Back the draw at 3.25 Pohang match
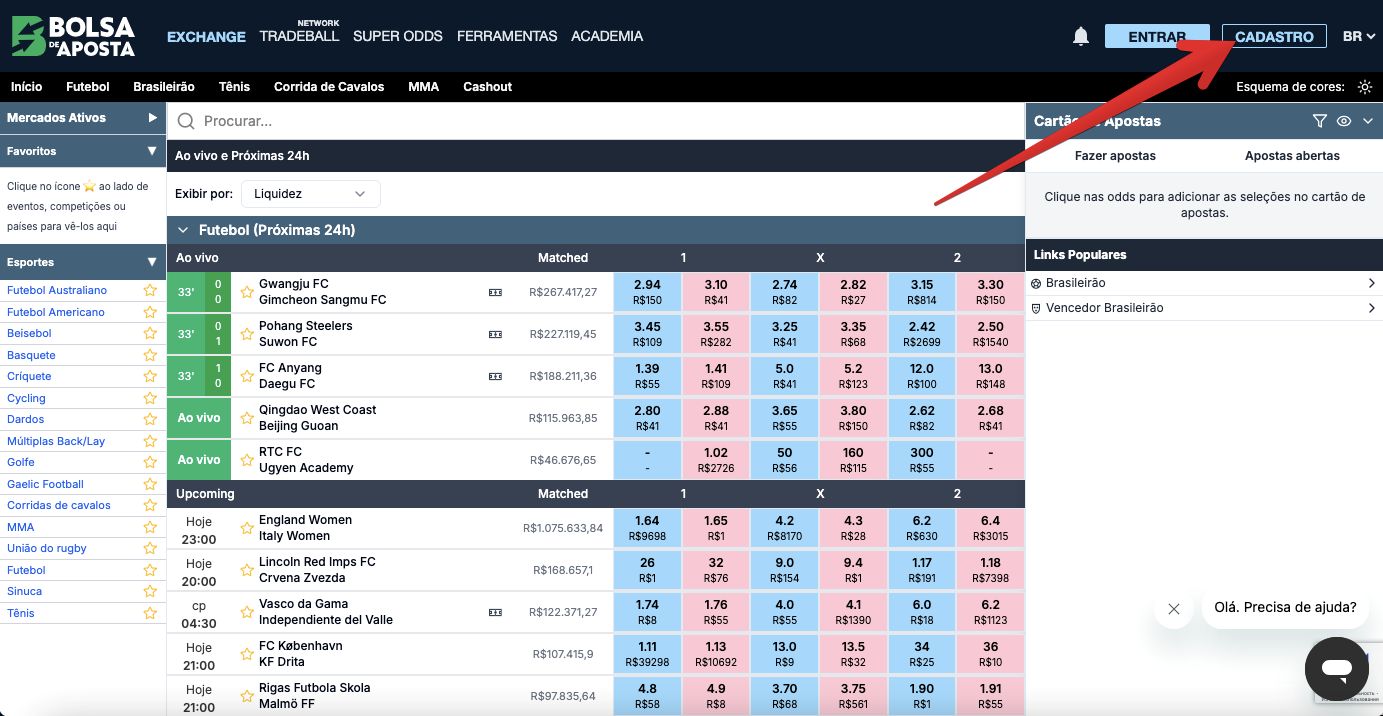Screen dimensions: 1383x716 (785, 334)
